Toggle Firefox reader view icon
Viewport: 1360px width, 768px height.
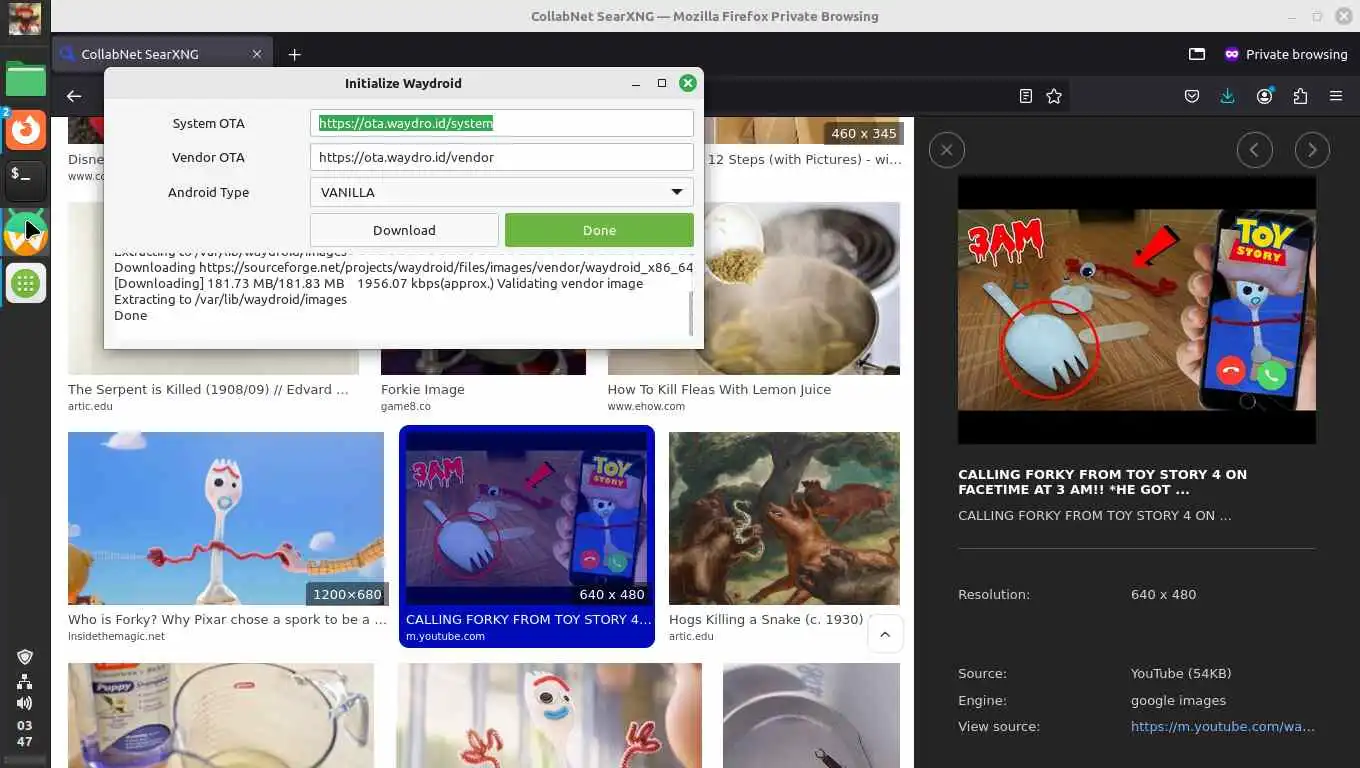(x=1025, y=96)
